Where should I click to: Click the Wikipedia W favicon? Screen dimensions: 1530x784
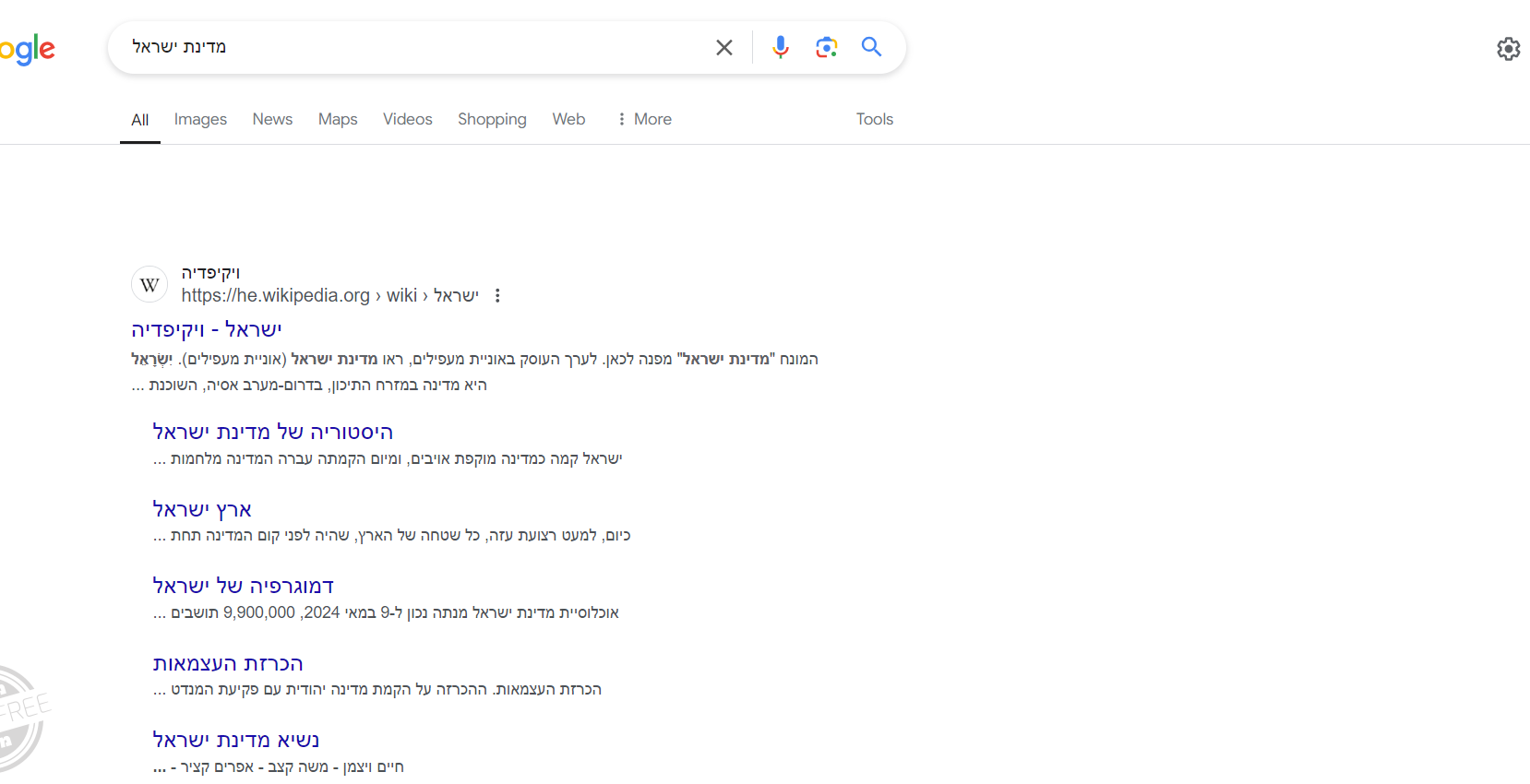[x=149, y=284]
